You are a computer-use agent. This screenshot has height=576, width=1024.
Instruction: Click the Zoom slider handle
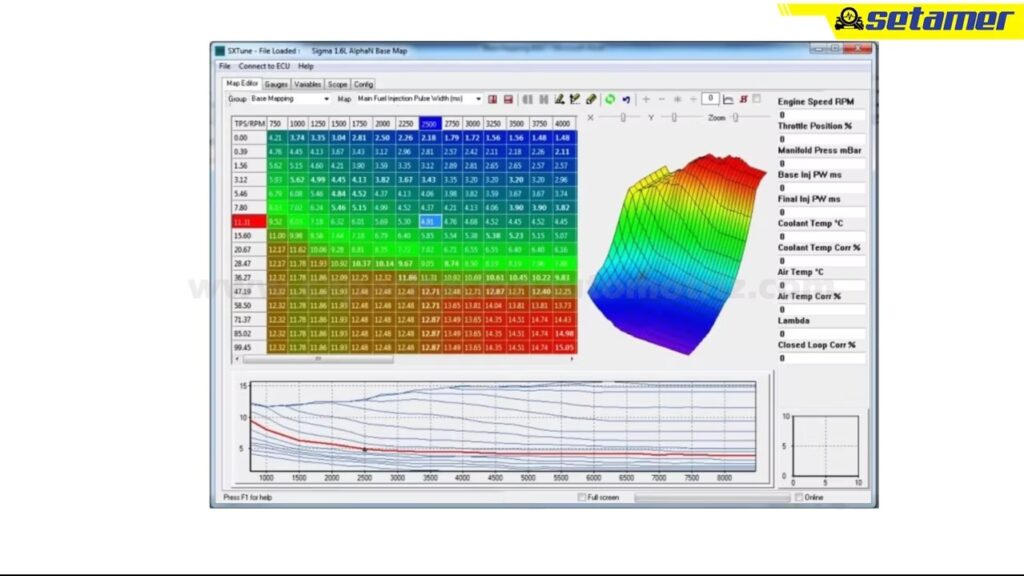point(735,117)
